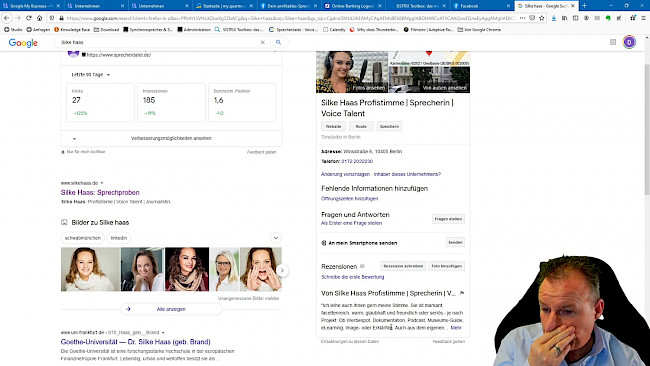This screenshot has height=366, width=650.
Task: Expand the image filter chips chevron
Action: click(x=276, y=238)
